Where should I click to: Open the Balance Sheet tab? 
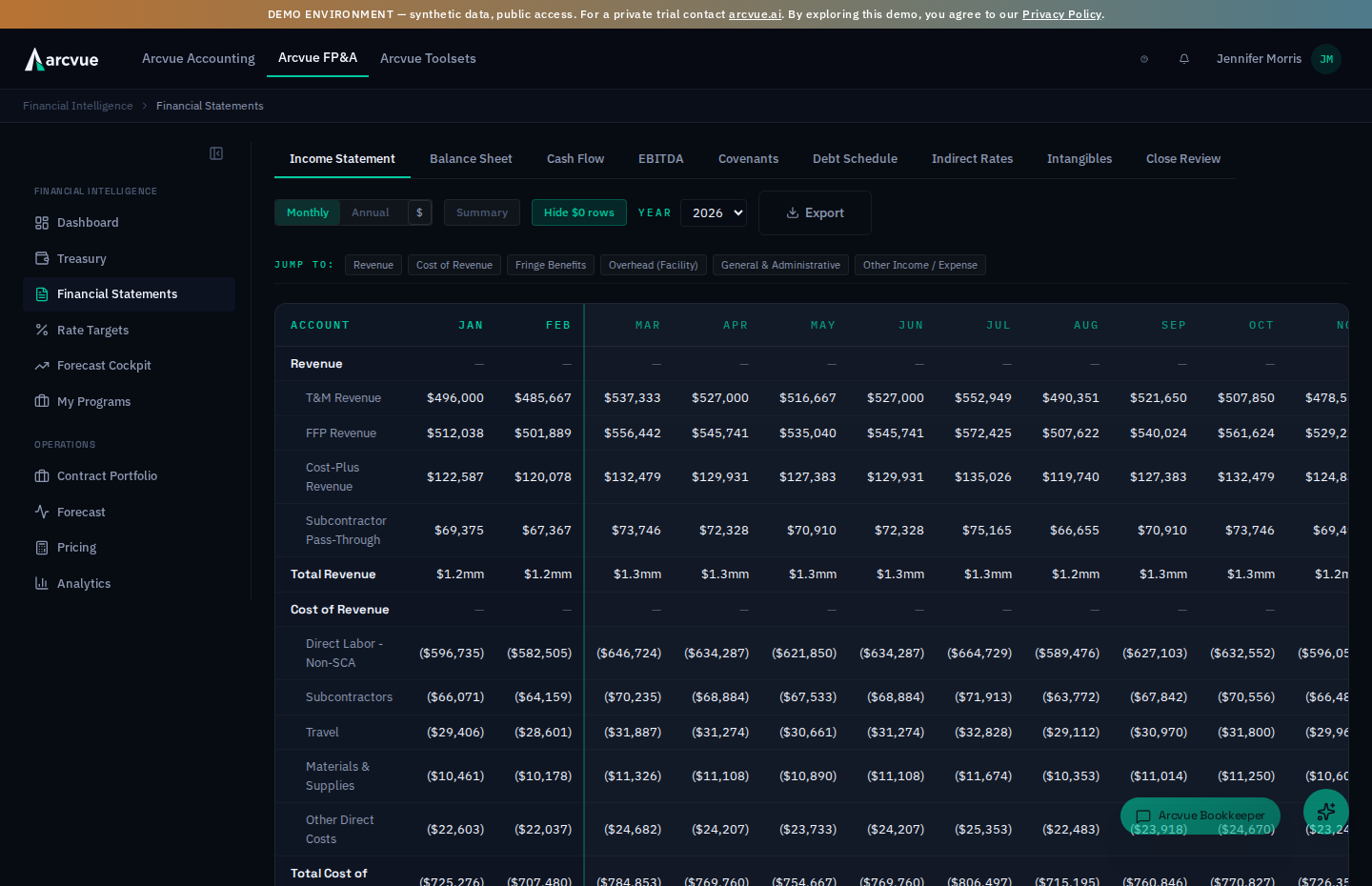[471, 159]
